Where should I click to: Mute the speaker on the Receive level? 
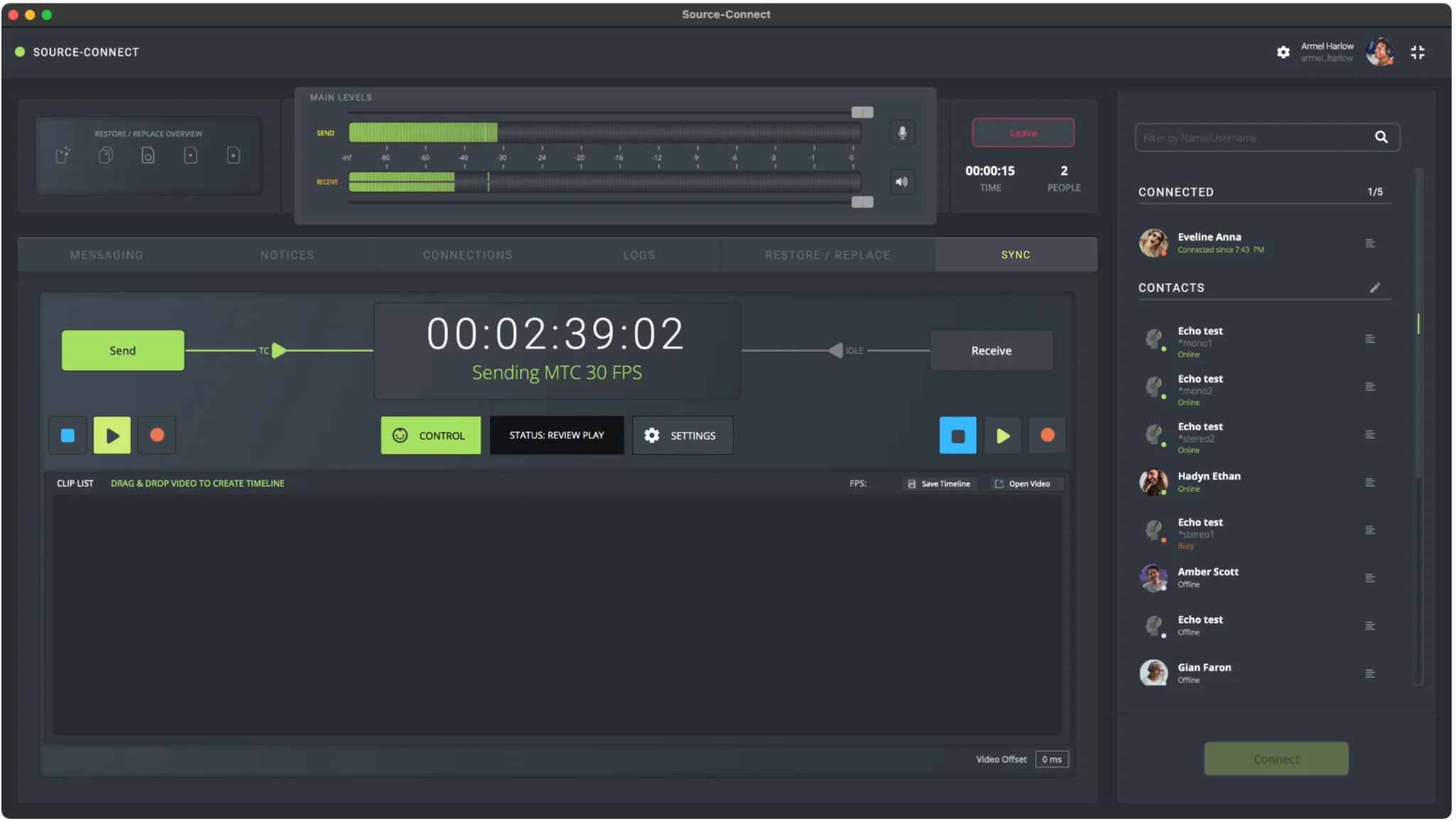click(902, 182)
